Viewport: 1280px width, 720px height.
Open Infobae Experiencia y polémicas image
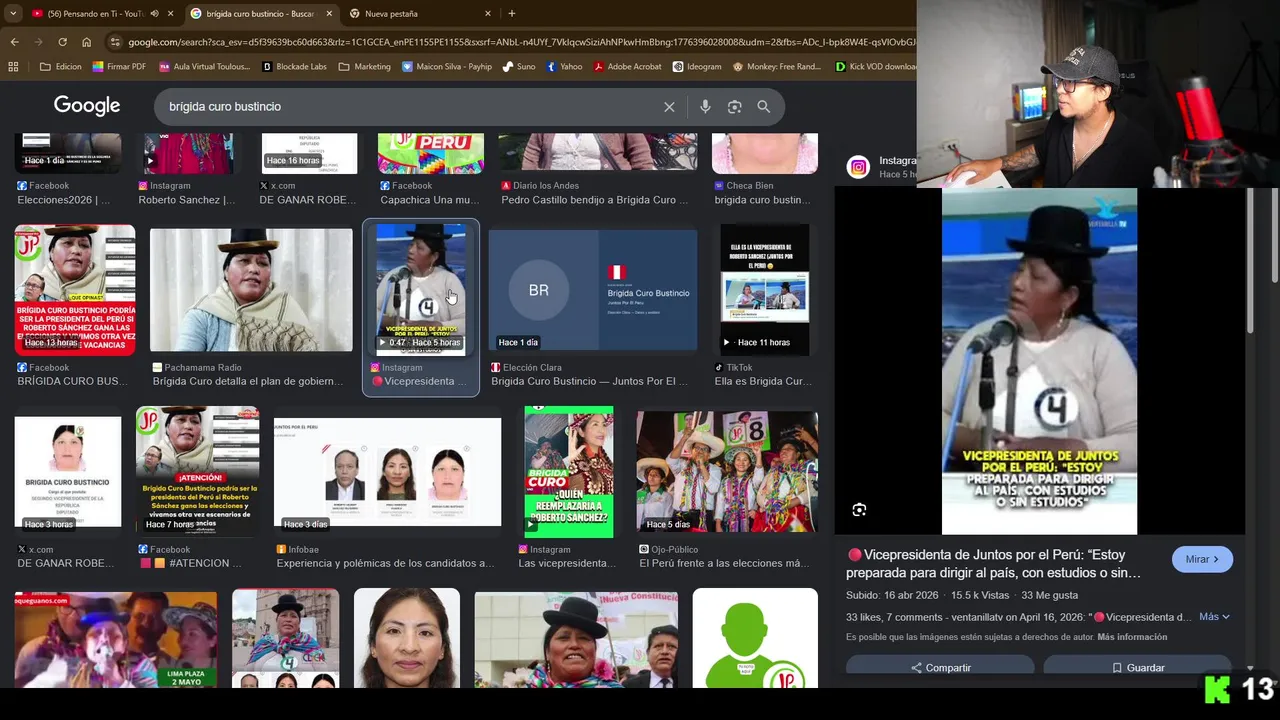(x=387, y=473)
